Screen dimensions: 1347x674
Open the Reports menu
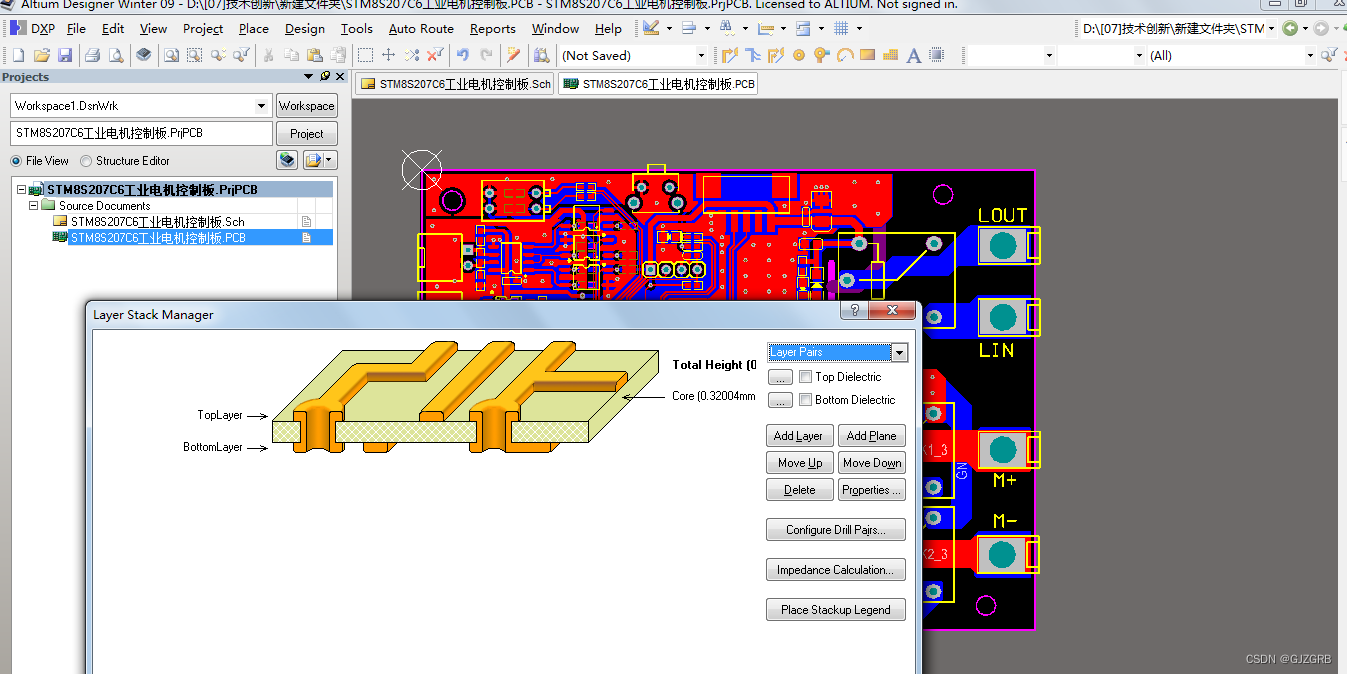[493, 29]
